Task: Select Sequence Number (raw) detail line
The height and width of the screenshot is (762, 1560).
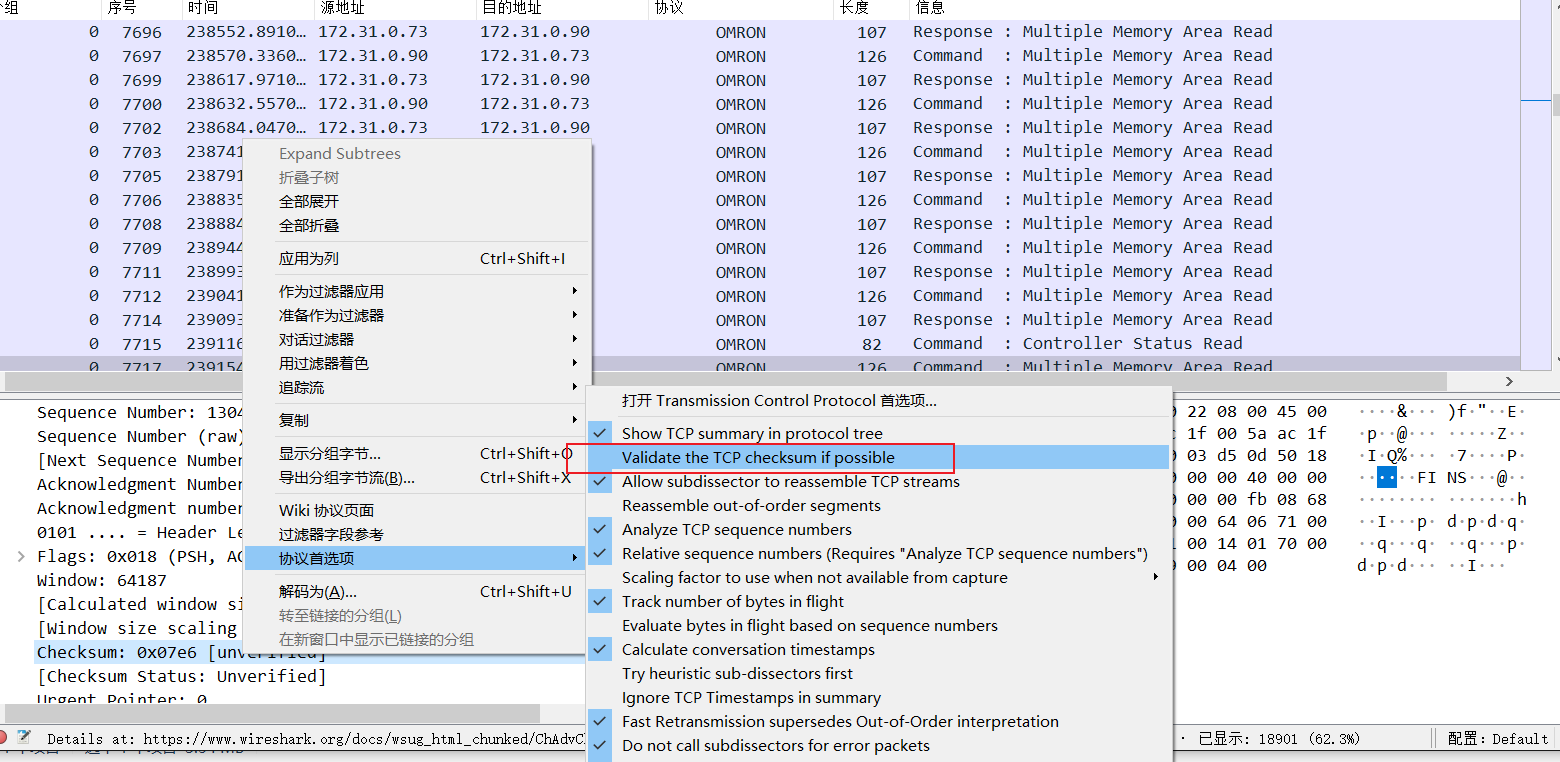Action: (140, 436)
